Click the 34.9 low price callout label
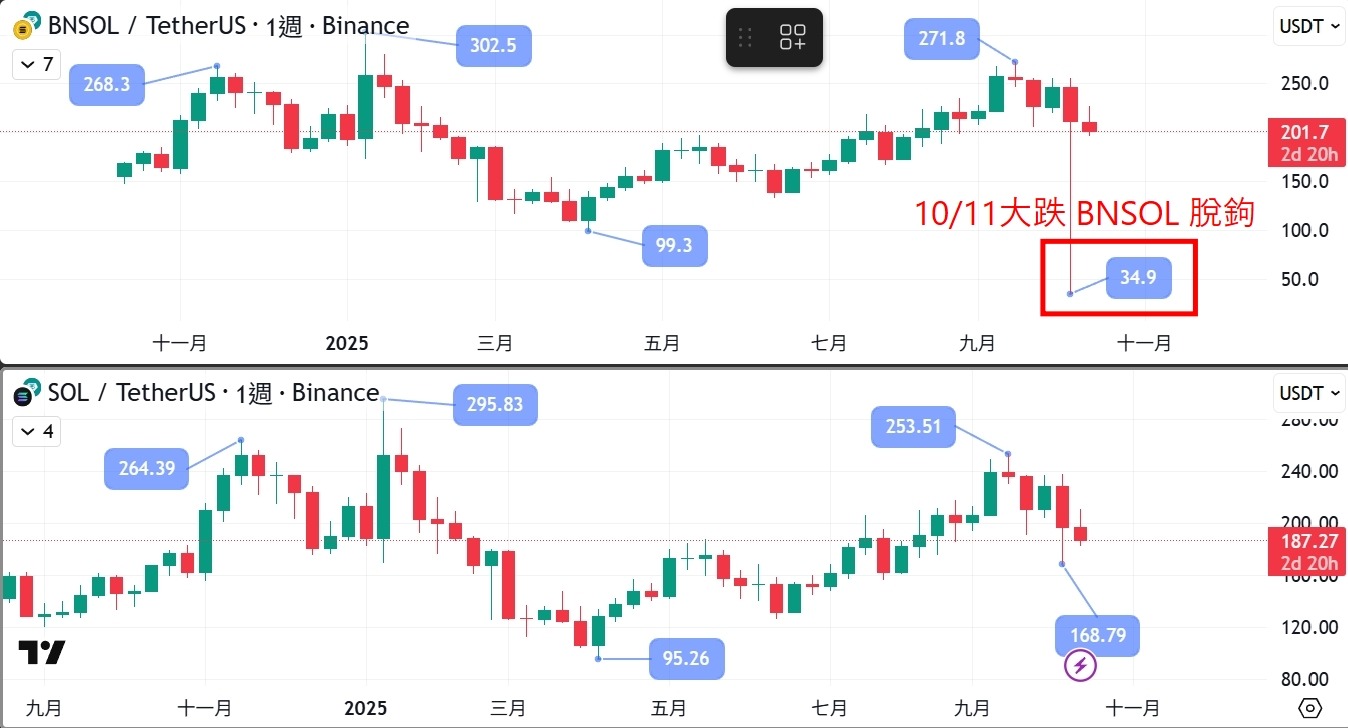The width and height of the screenshot is (1348, 728). coord(1139,278)
